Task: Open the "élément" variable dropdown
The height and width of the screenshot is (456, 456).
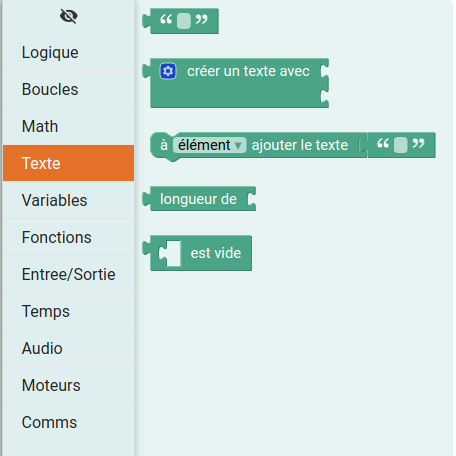Action: [209, 145]
